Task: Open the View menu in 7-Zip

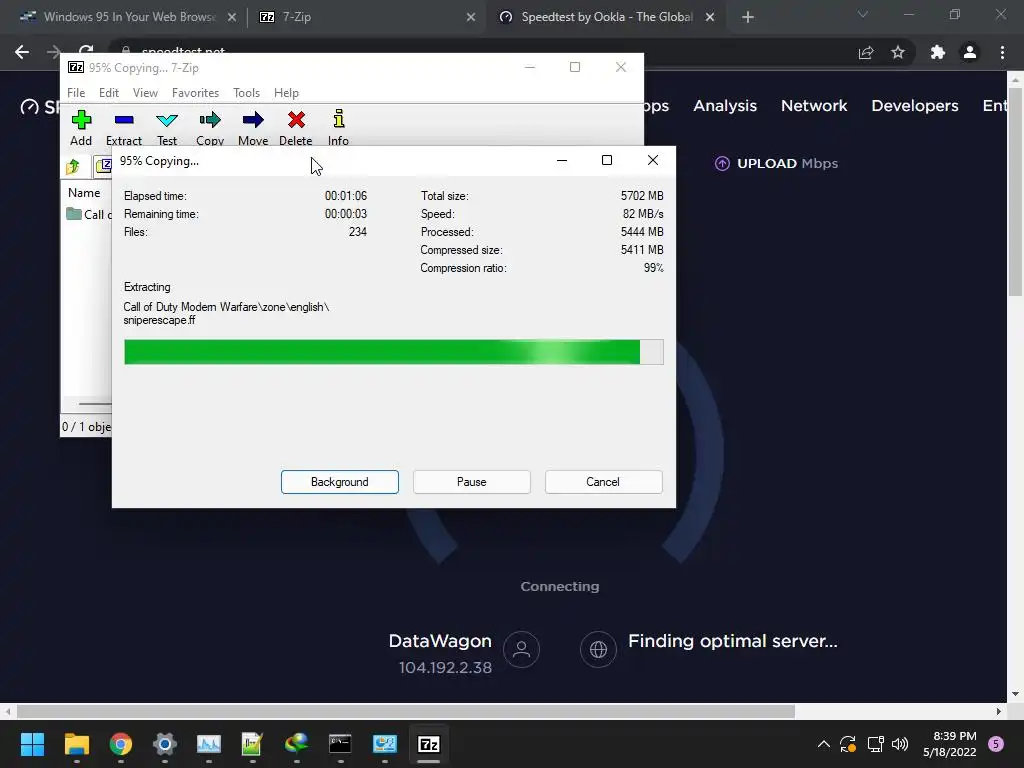Action: click(x=145, y=93)
